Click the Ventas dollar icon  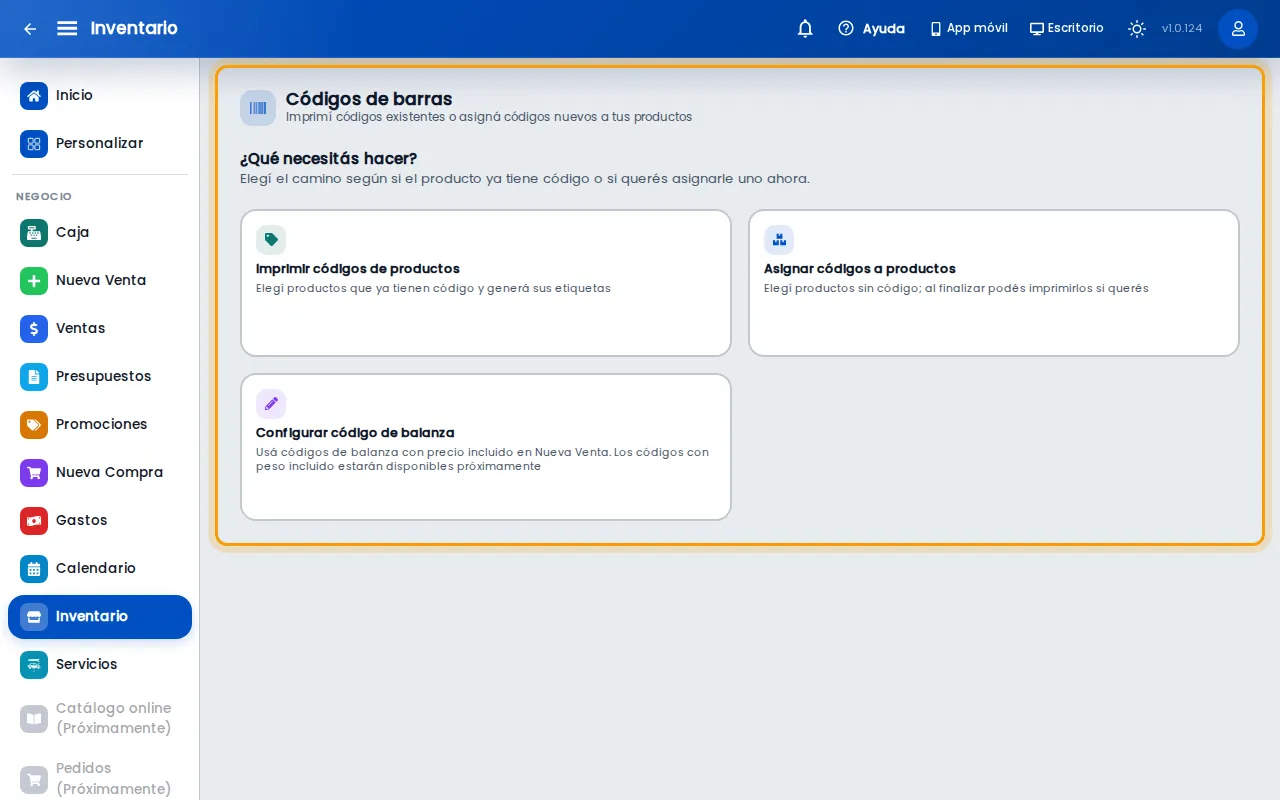coord(34,329)
